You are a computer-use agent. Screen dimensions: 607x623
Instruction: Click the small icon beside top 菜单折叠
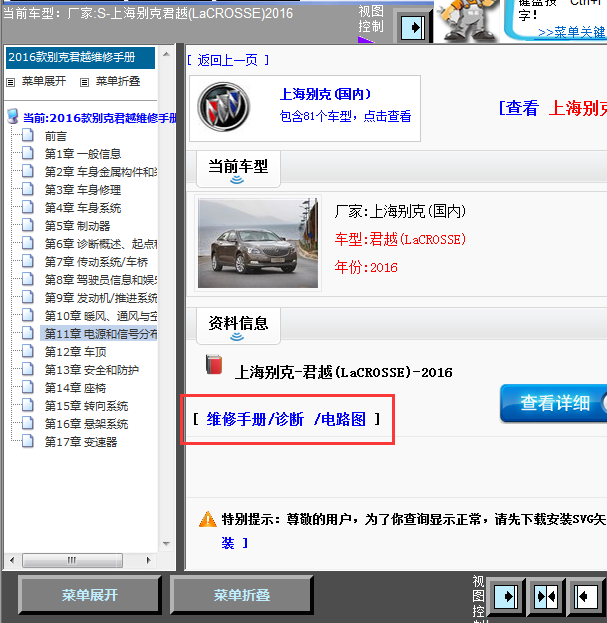pos(84,82)
